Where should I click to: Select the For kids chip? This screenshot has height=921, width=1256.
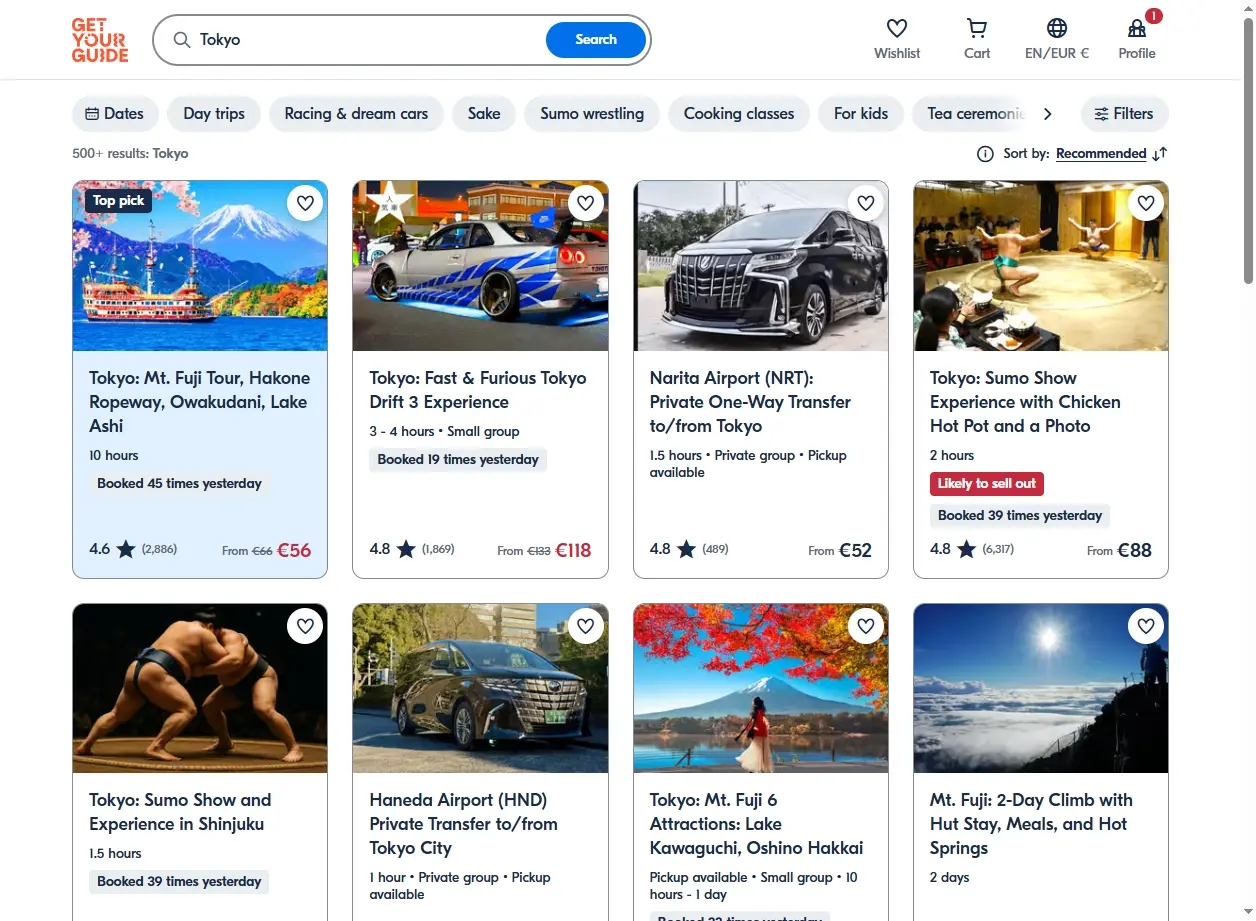[x=861, y=114]
